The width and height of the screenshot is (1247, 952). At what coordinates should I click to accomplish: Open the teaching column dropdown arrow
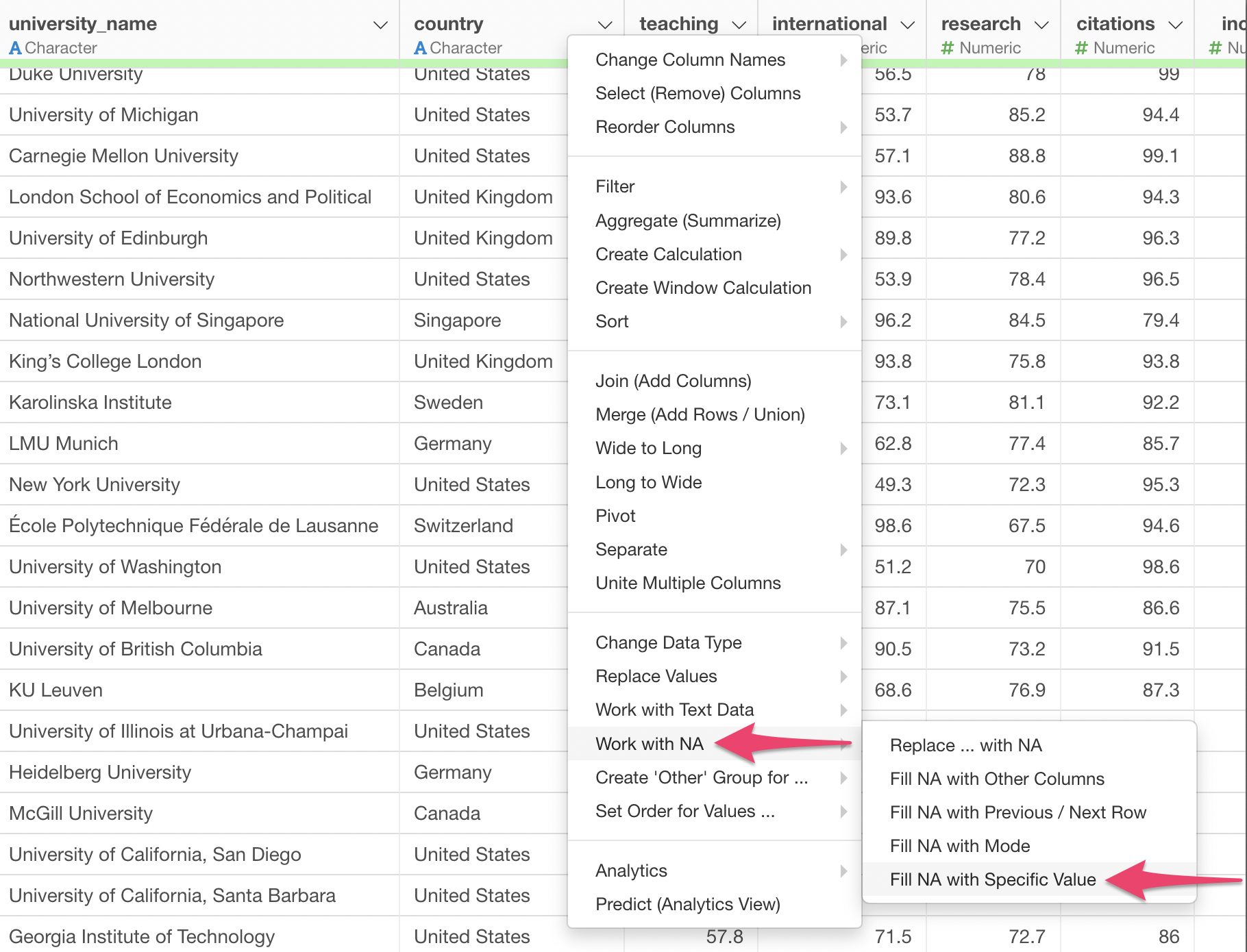[739, 25]
